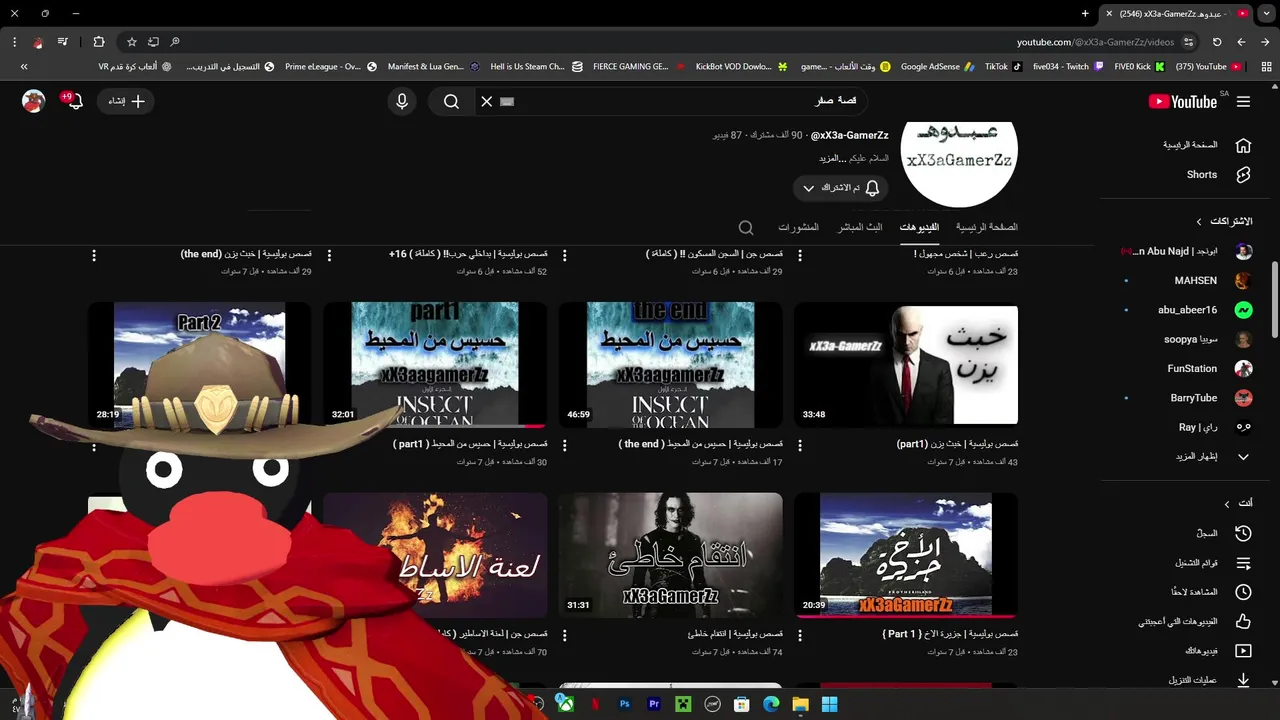
Task: Open 'قصص براسية | خبث يزن (part1)' title
Action: [957, 444]
